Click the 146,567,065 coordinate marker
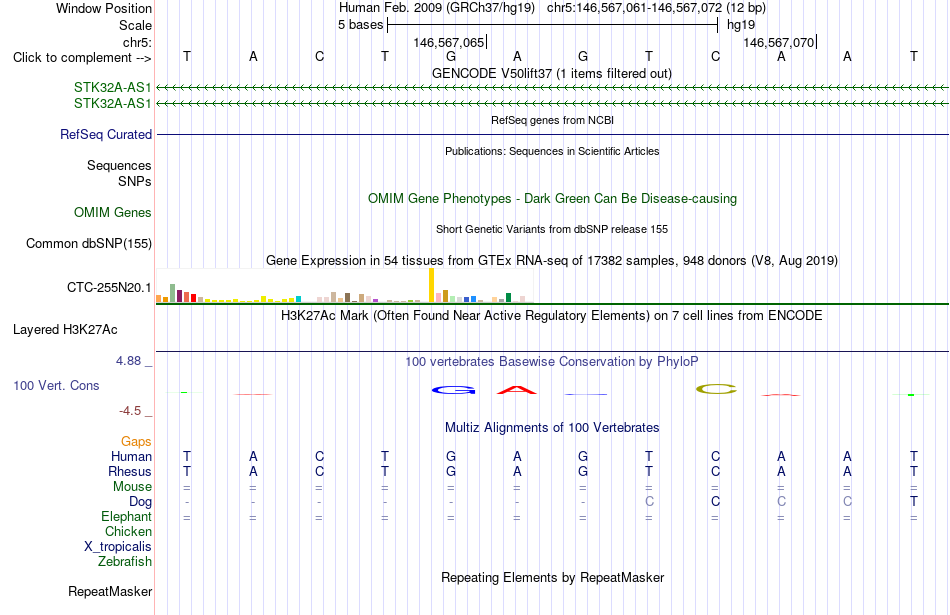Viewport: 950px width, 615px height. (x=449, y=42)
